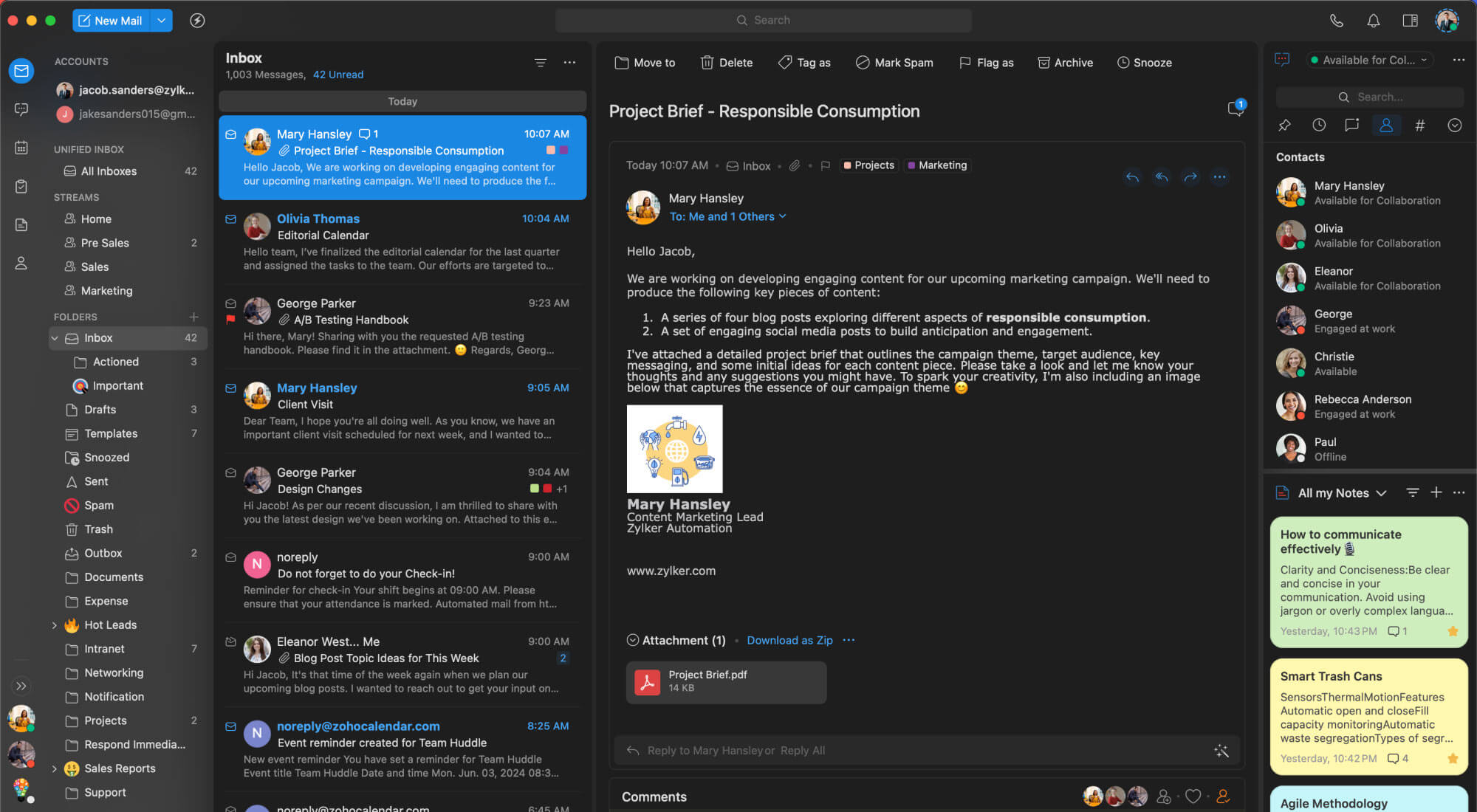This screenshot has height=812, width=1477.
Task: Click the Archive button in toolbar
Action: (x=1065, y=63)
